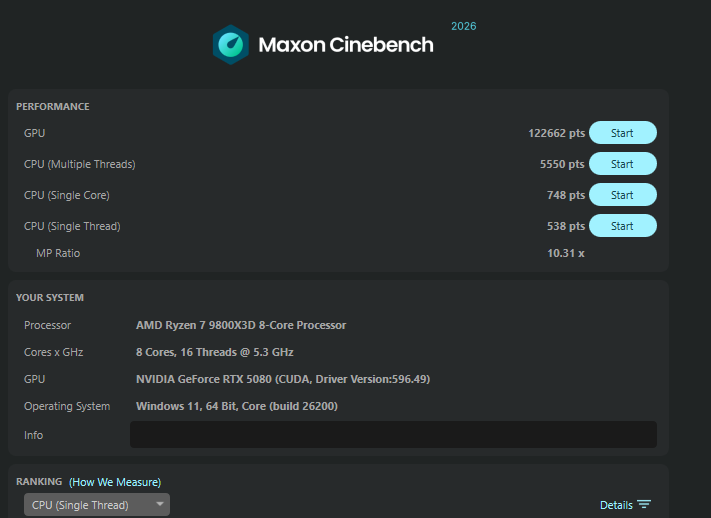Click the Windows 11 operating system entry

pos(237,406)
